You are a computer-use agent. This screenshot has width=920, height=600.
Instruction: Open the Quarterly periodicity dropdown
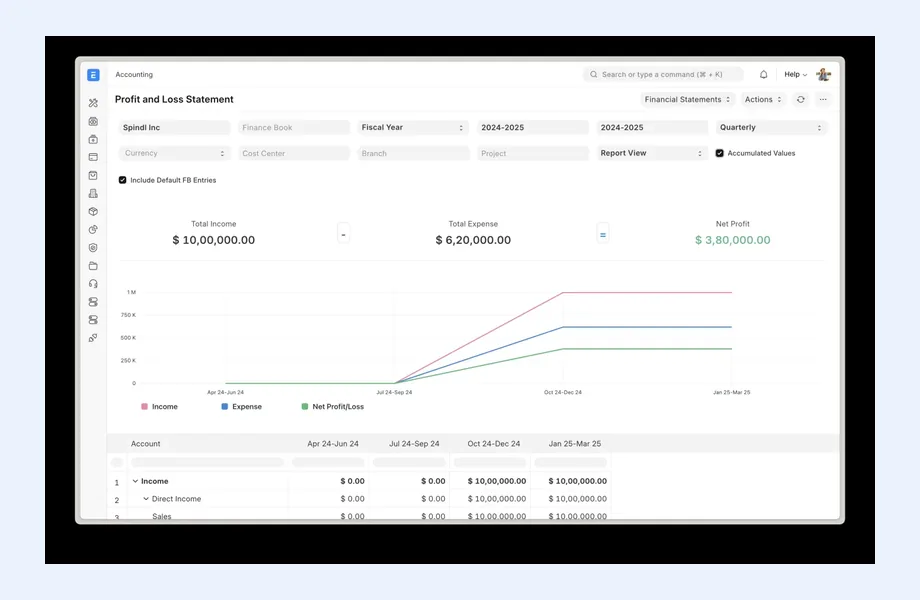771,127
